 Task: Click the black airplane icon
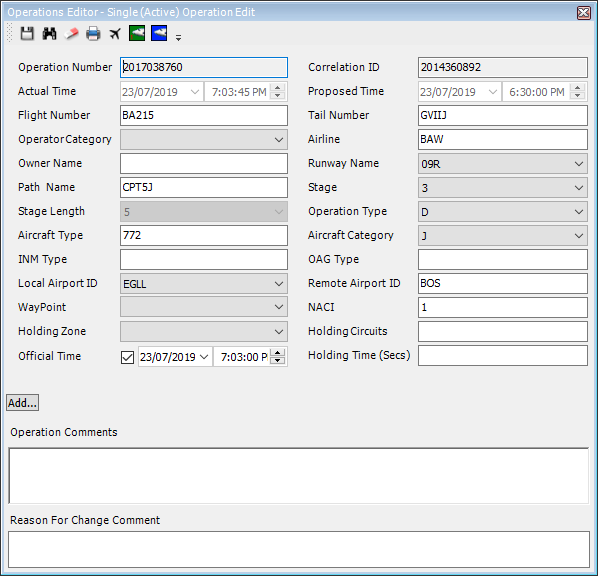[x=115, y=34]
